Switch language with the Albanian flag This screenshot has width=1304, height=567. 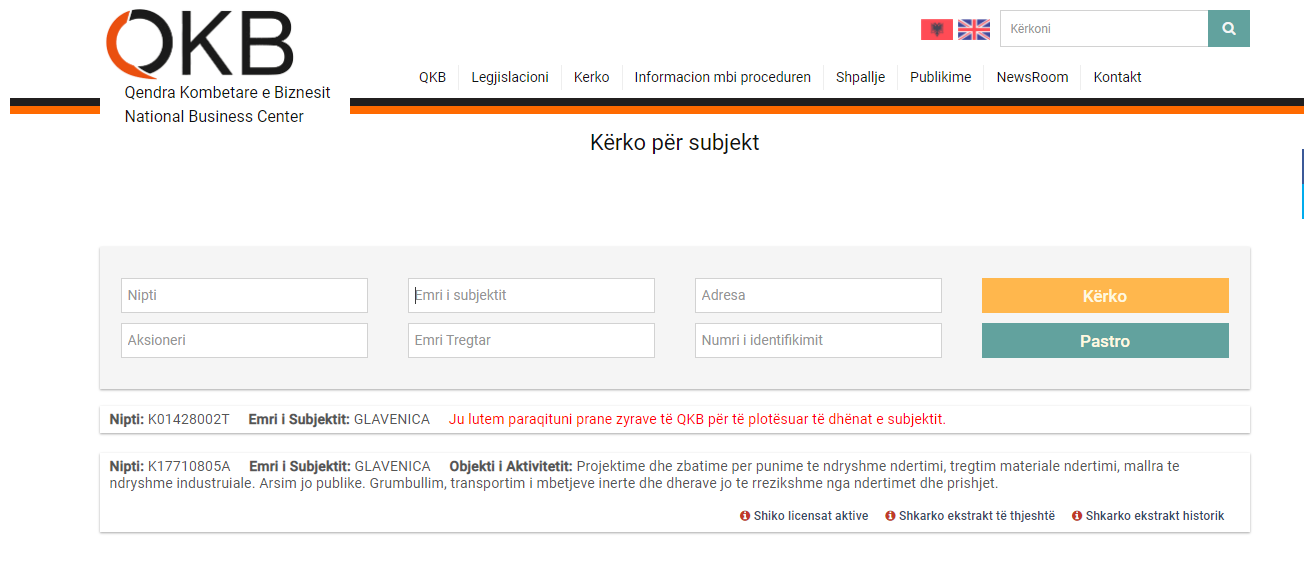pos(936,29)
